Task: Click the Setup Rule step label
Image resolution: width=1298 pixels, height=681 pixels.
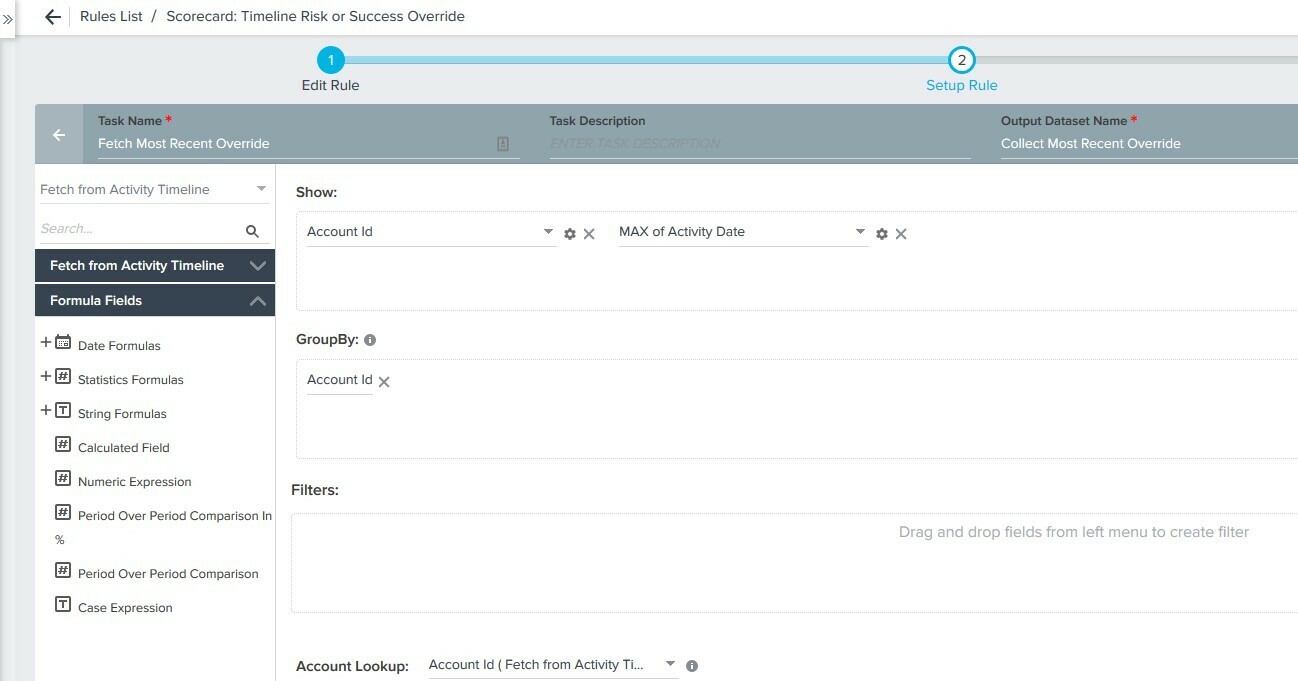Action: pyautogui.click(x=961, y=85)
